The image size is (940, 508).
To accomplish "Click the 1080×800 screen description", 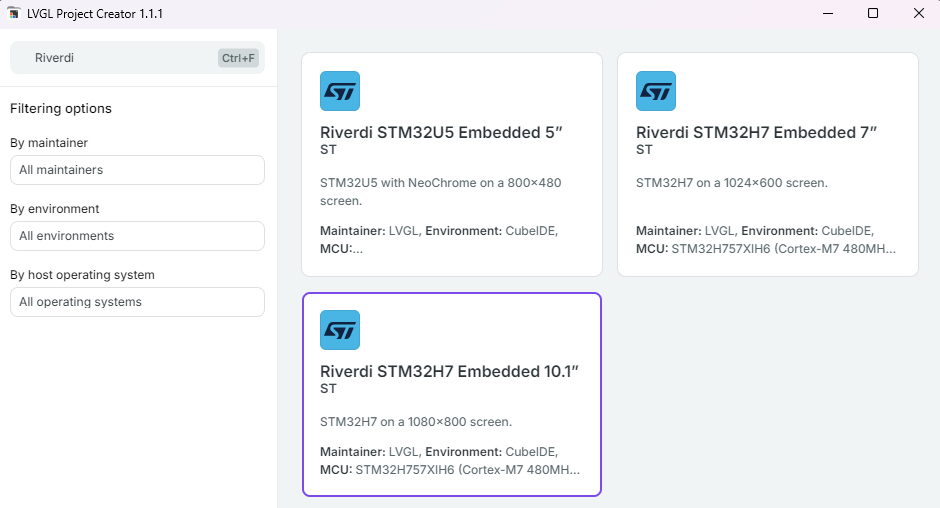I will click(x=416, y=422).
